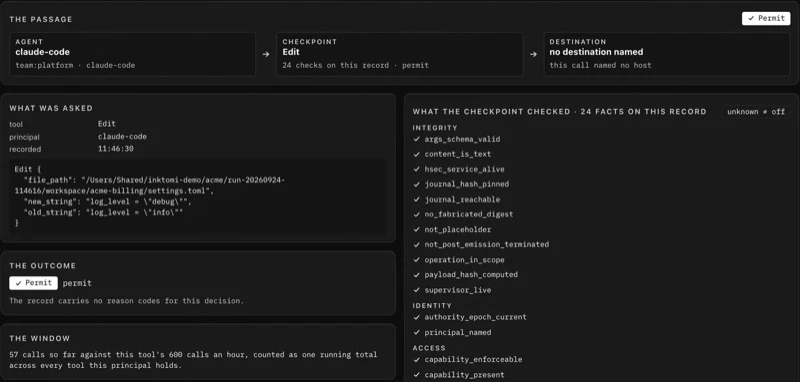Click the principal value claude-code

(122, 137)
